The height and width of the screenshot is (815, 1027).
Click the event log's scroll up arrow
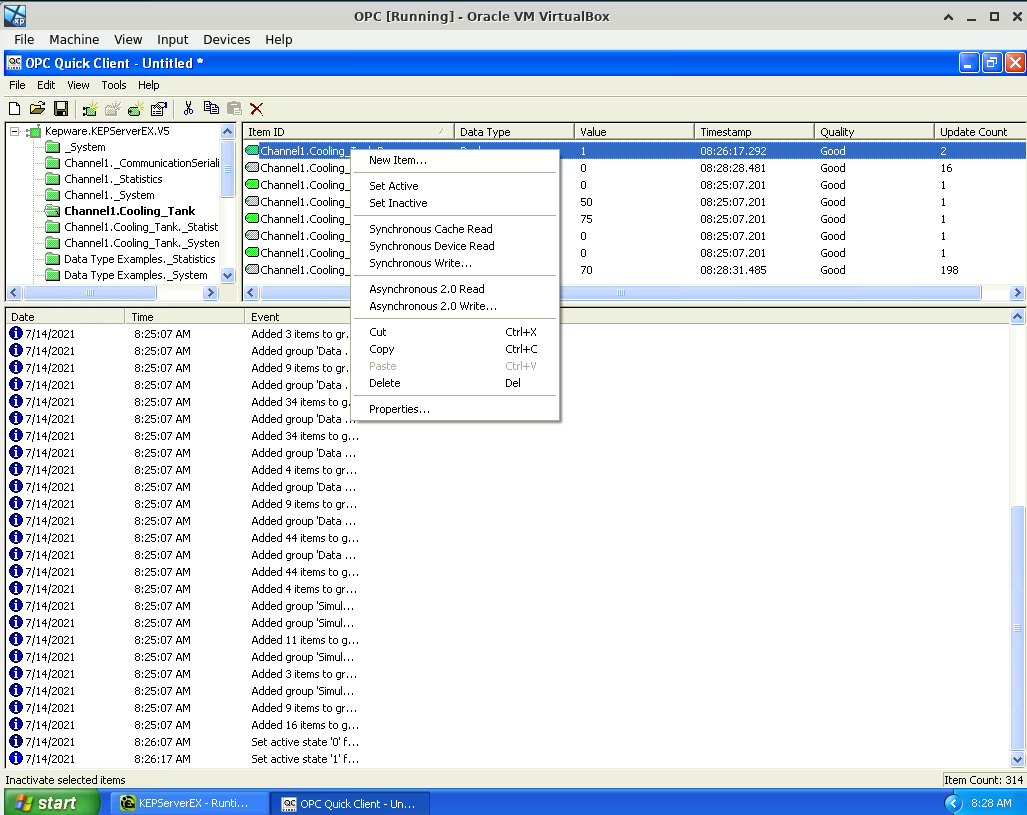pos(1017,316)
